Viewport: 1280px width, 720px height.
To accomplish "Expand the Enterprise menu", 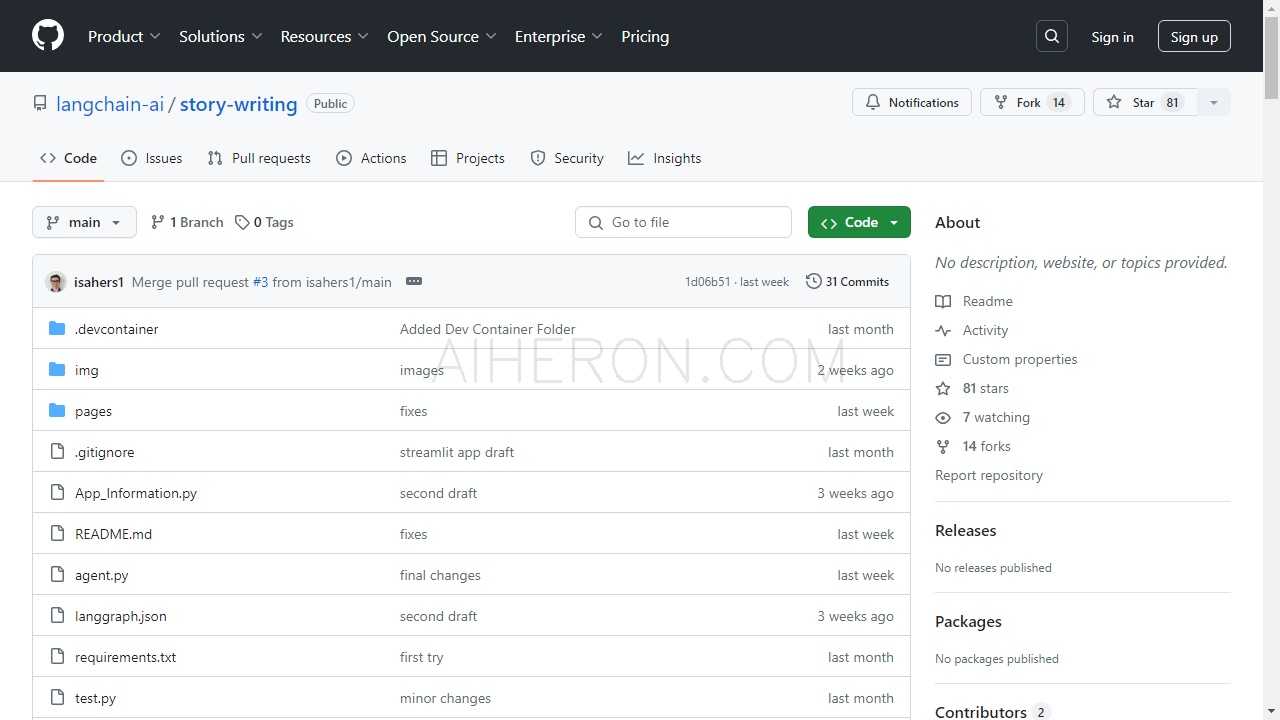I will pos(559,36).
